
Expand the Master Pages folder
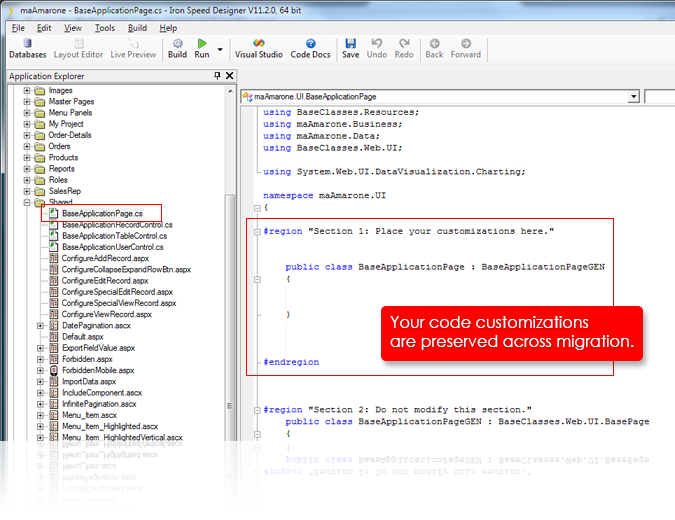coord(27,102)
